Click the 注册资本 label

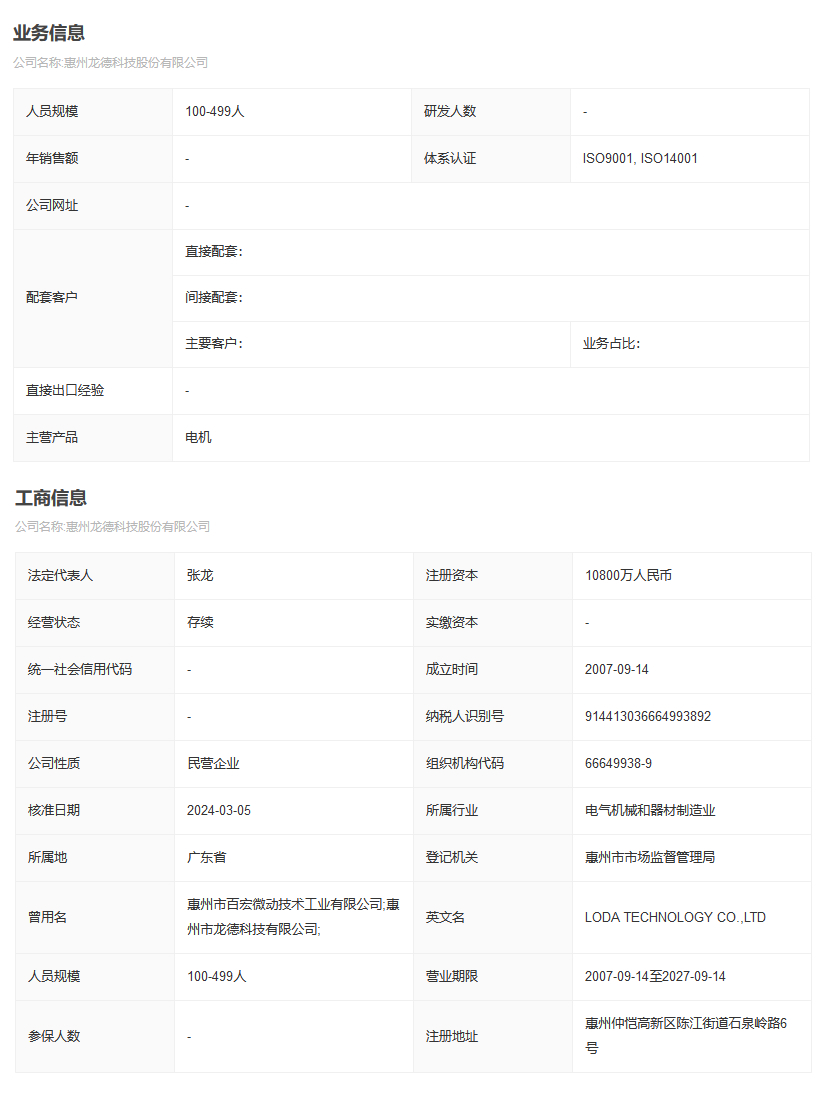[x=452, y=576]
